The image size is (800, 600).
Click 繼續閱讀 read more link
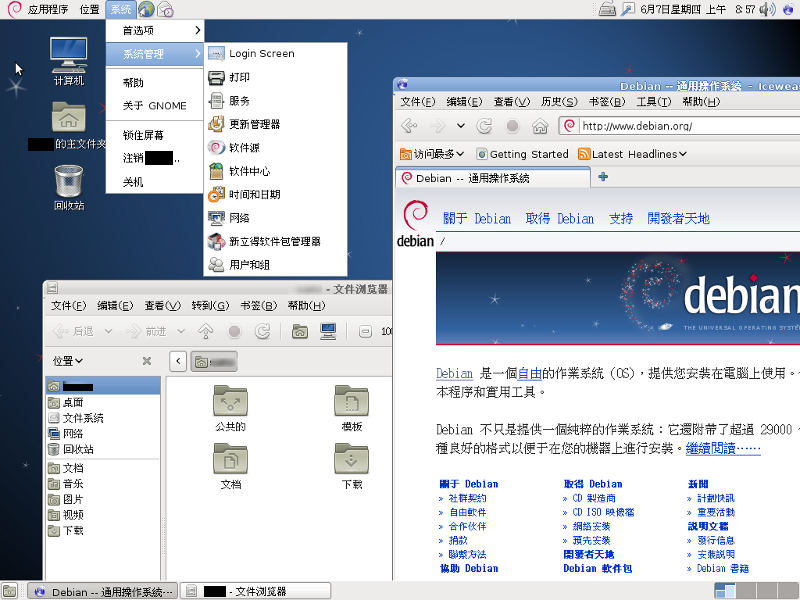pyautogui.click(x=723, y=448)
